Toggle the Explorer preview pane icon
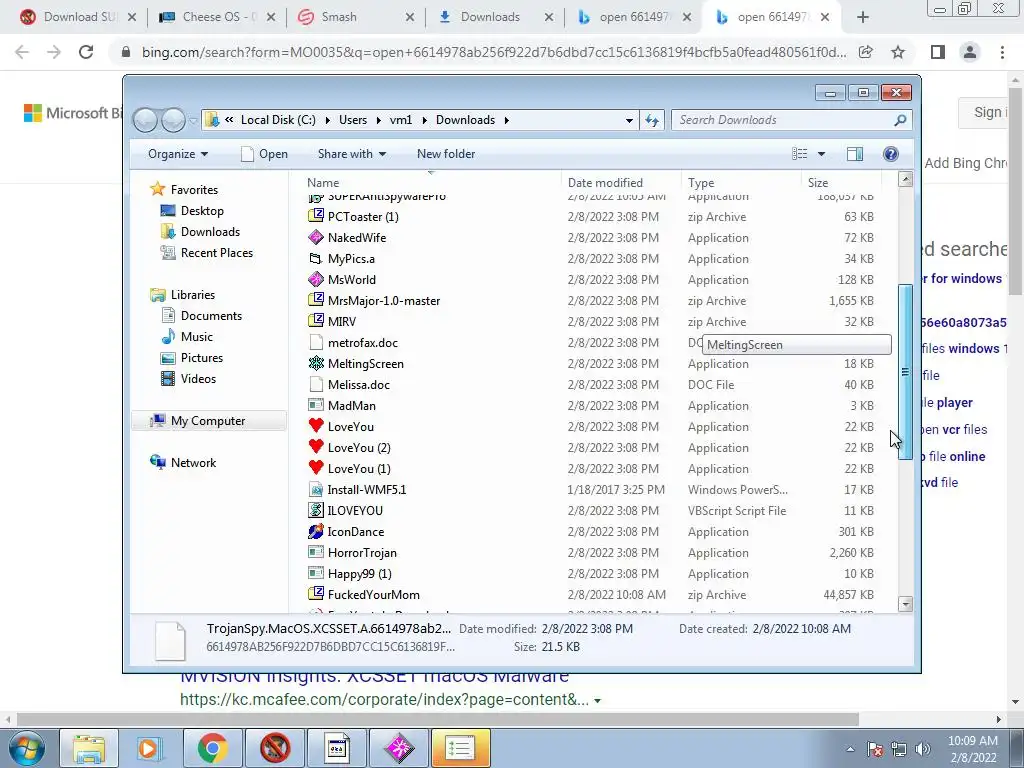Image resolution: width=1024 pixels, height=768 pixels. coord(855,154)
